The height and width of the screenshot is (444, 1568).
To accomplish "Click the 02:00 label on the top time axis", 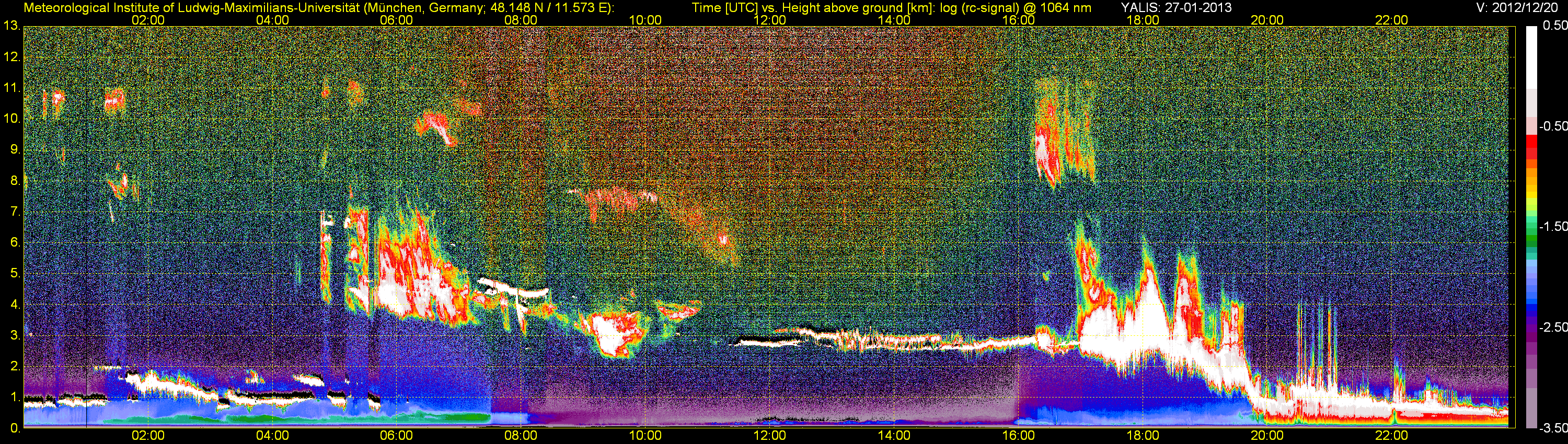I will coord(148,20).
